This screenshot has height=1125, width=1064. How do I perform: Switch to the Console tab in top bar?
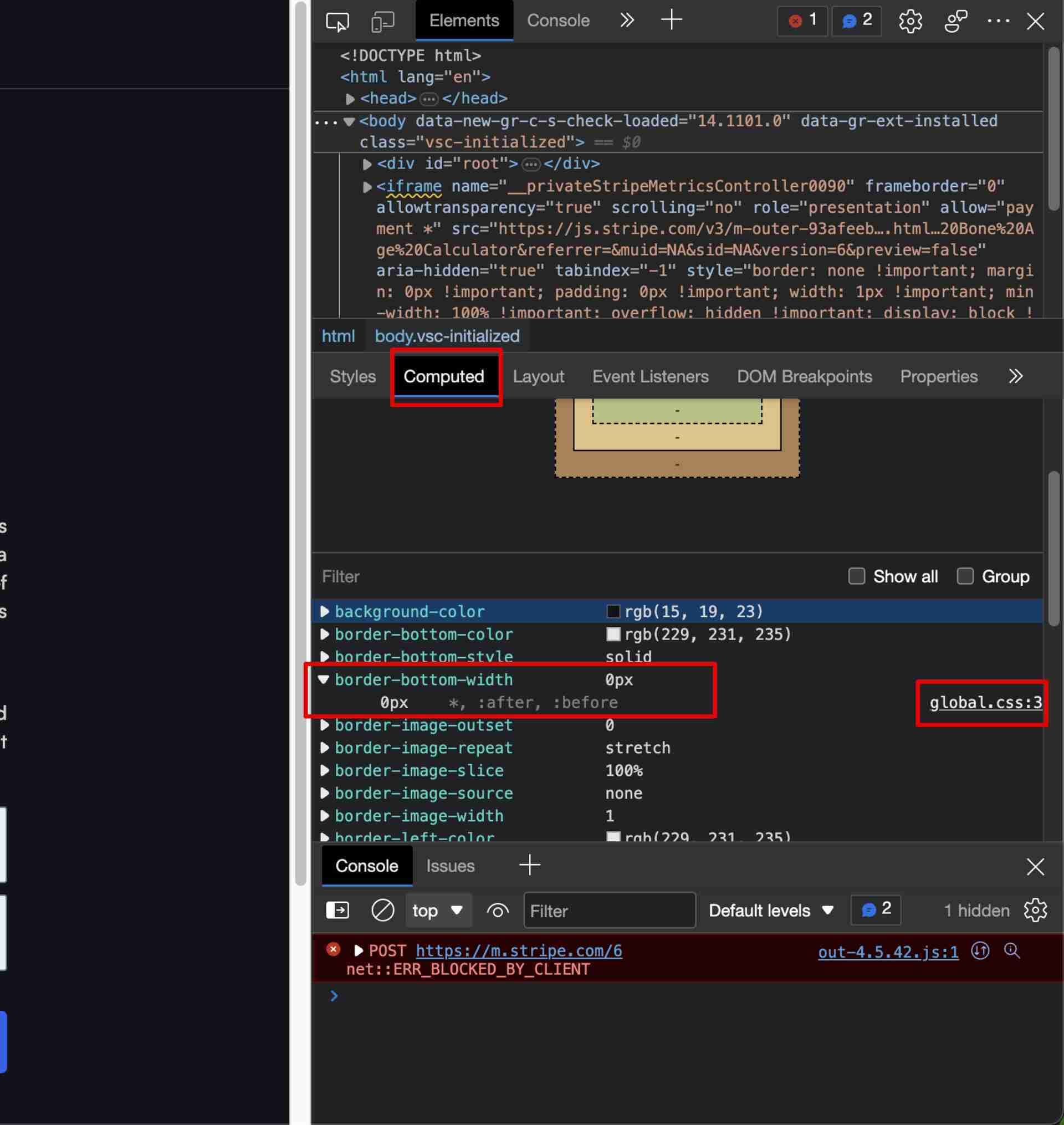click(558, 21)
